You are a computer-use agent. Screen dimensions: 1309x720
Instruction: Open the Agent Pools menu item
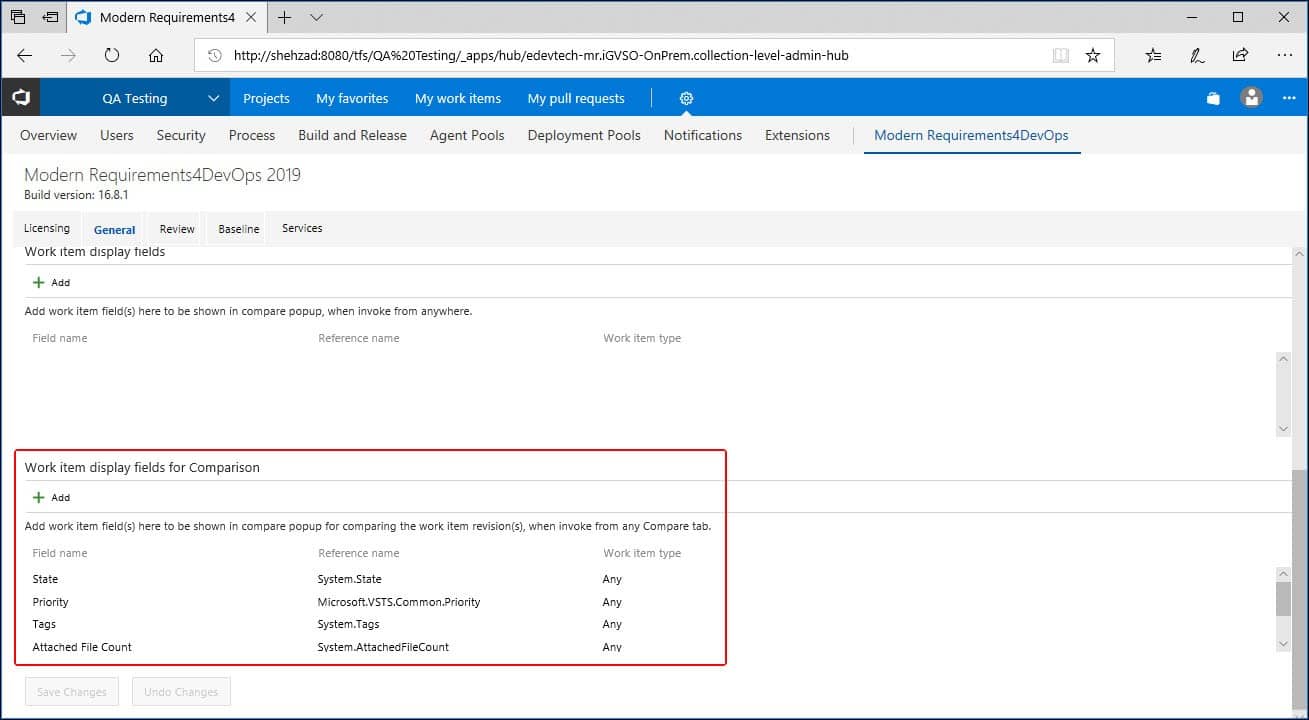[x=467, y=135]
